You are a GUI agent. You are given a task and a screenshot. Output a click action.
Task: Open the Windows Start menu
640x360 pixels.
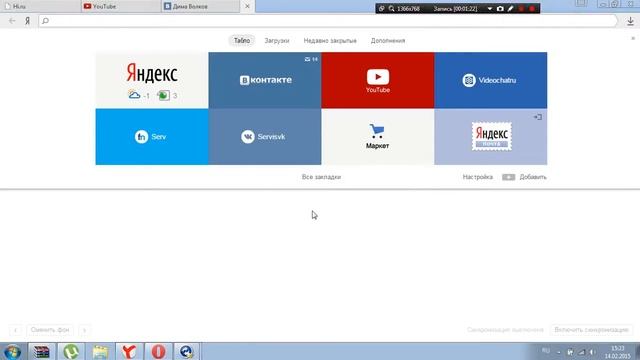(12, 351)
